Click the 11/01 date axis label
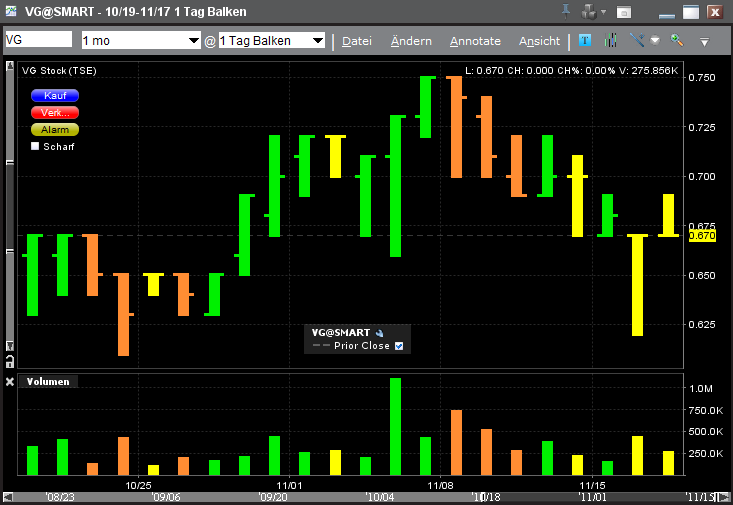This screenshot has width=733, height=505. 289,485
